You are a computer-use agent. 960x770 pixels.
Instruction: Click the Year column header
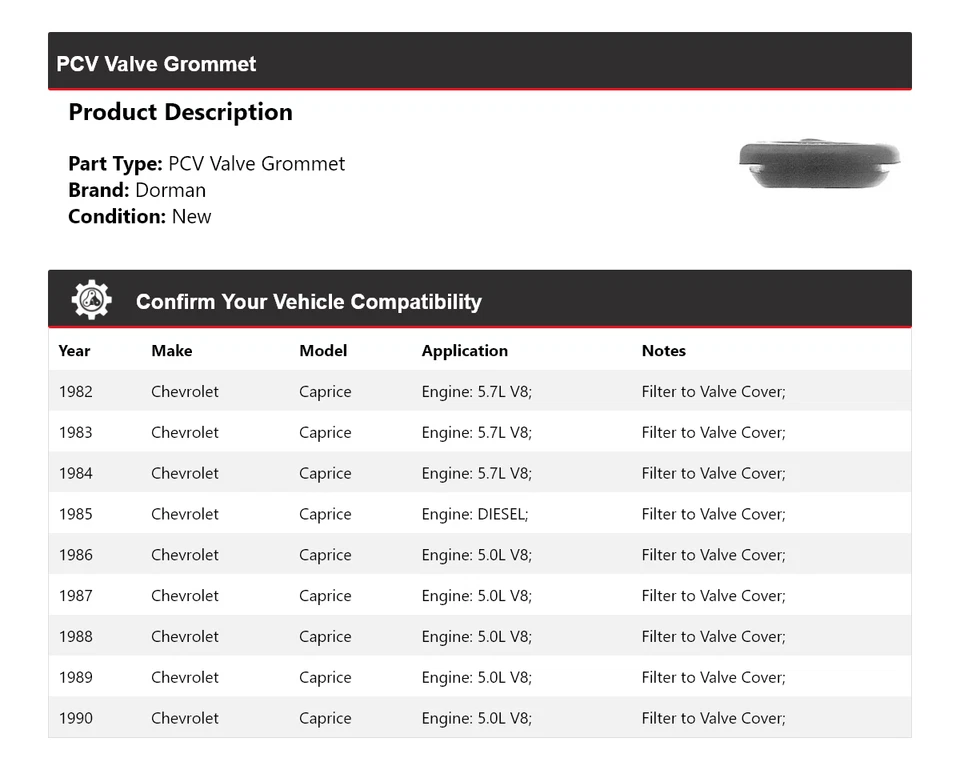[x=74, y=351]
